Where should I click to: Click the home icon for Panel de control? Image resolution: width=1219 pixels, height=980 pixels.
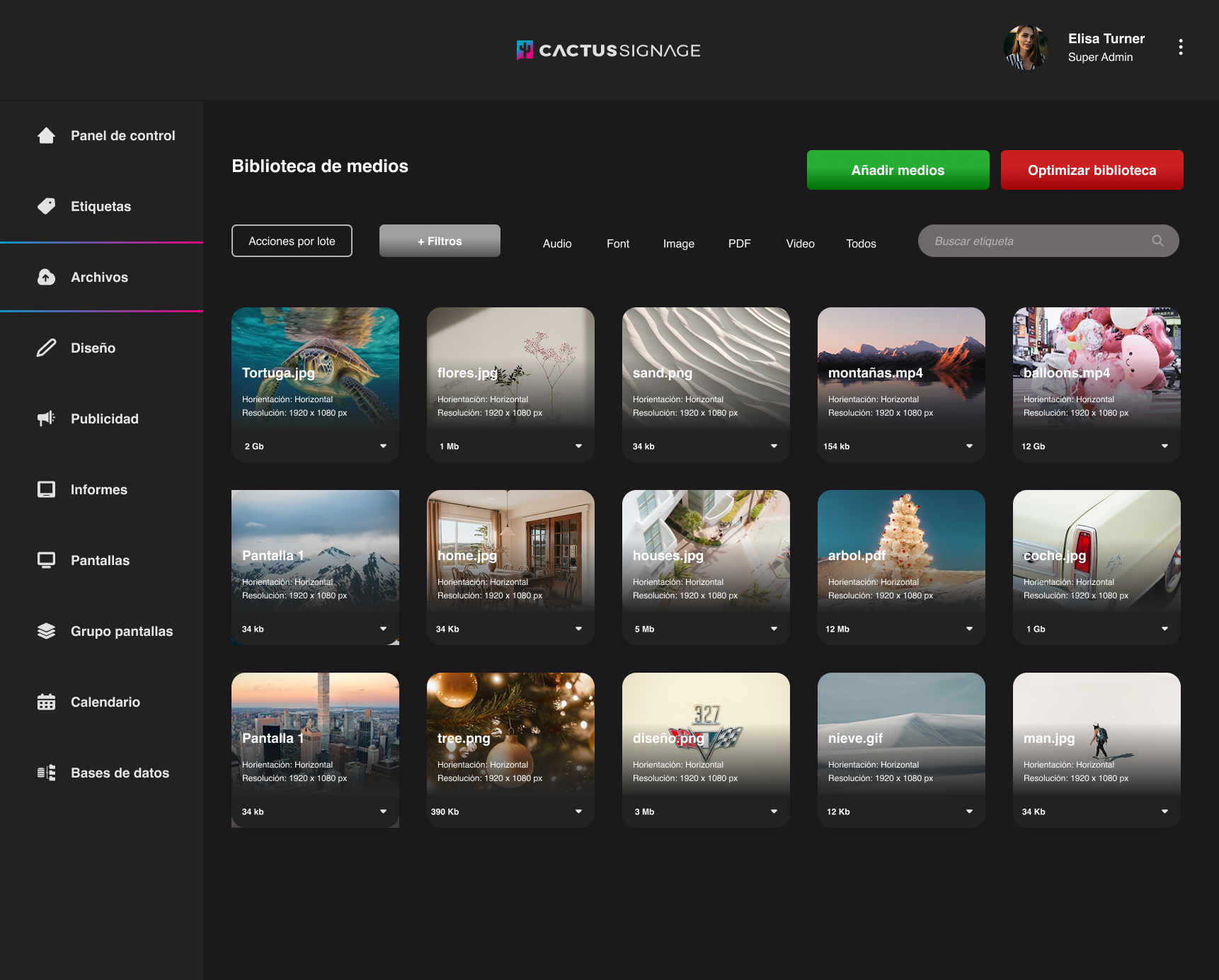[x=46, y=135]
